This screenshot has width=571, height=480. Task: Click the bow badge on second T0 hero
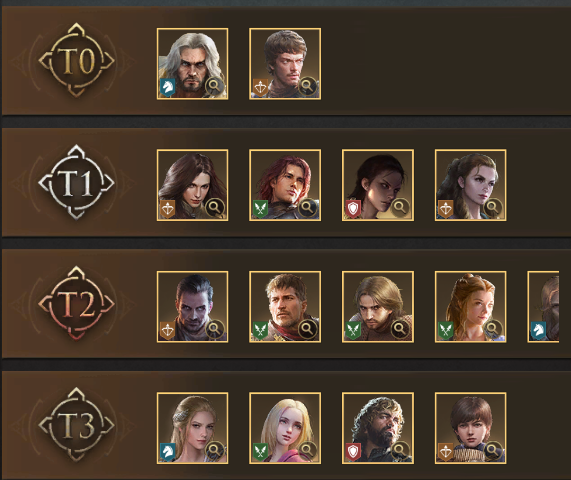click(x=260, y=87)
